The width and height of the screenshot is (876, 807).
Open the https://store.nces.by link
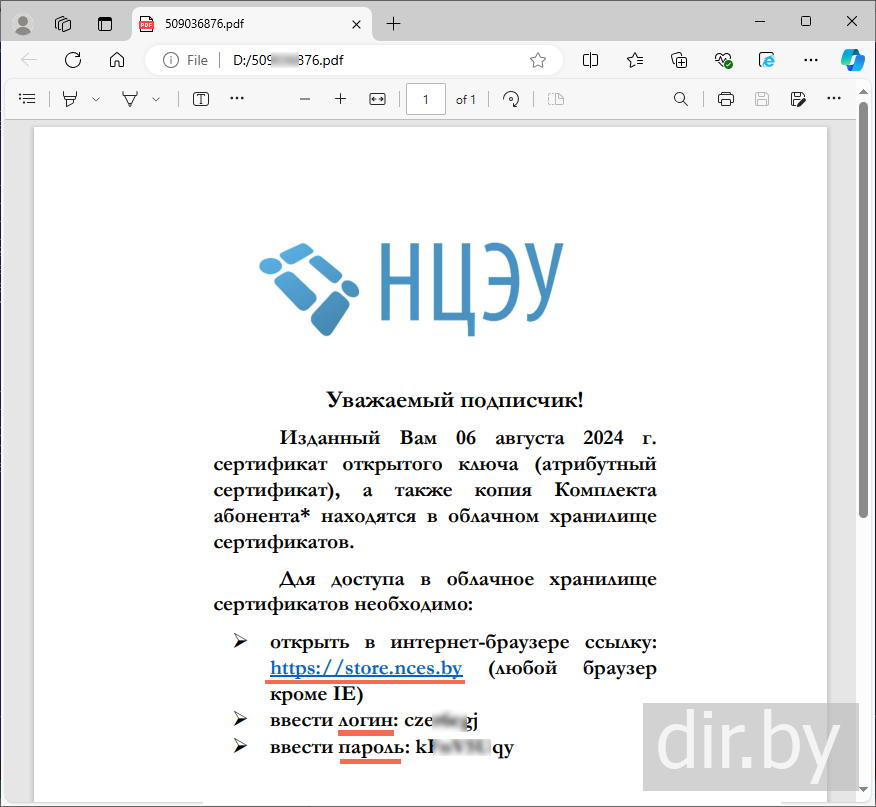[x=366, y=668]
